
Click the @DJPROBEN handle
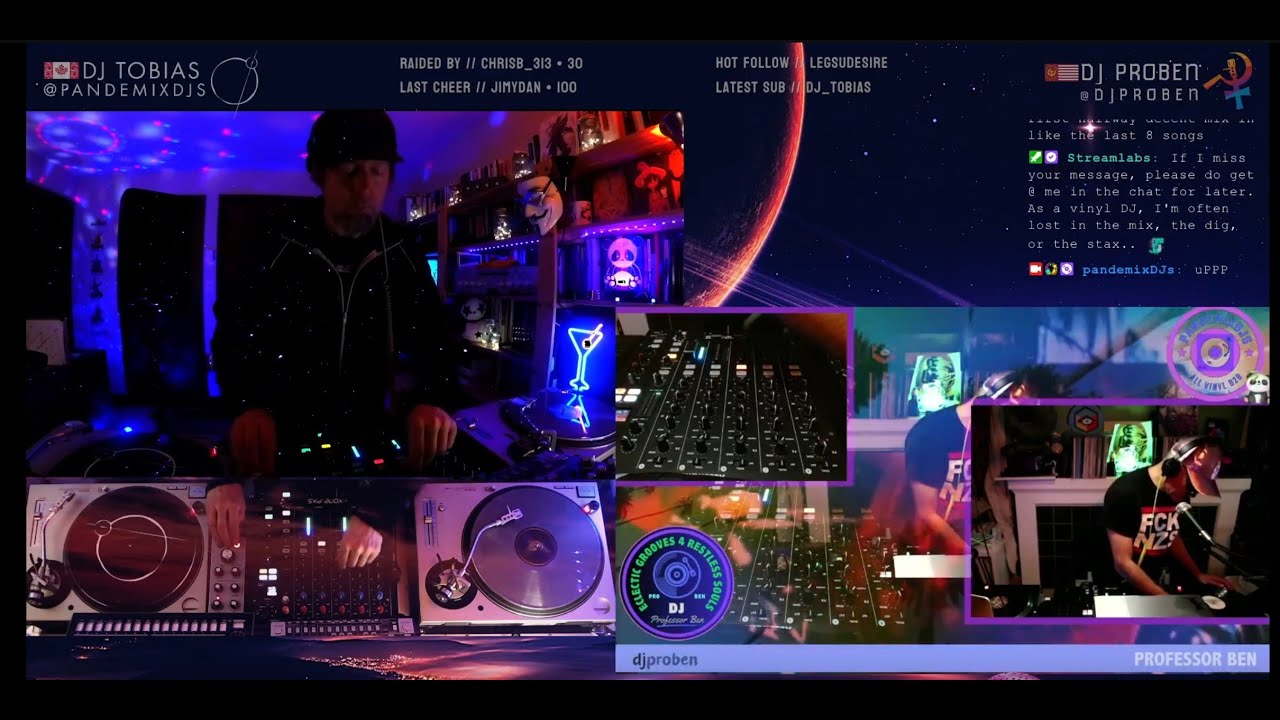coord(1139,94)
